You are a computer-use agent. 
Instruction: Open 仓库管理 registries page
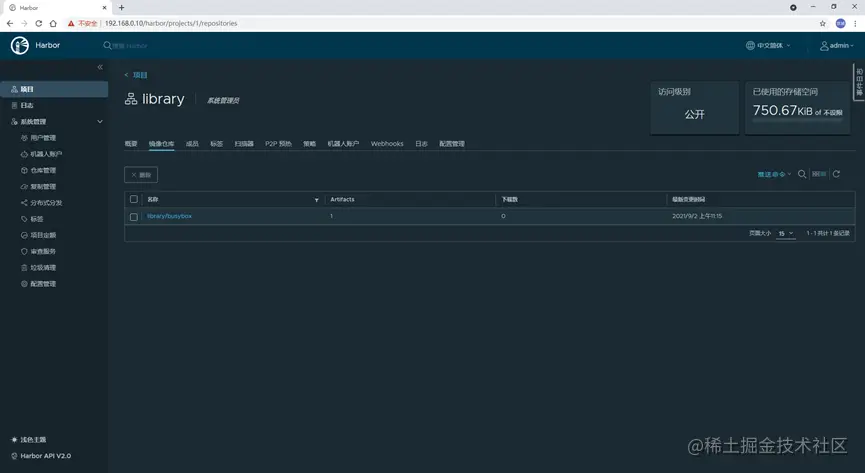[43, 171]
